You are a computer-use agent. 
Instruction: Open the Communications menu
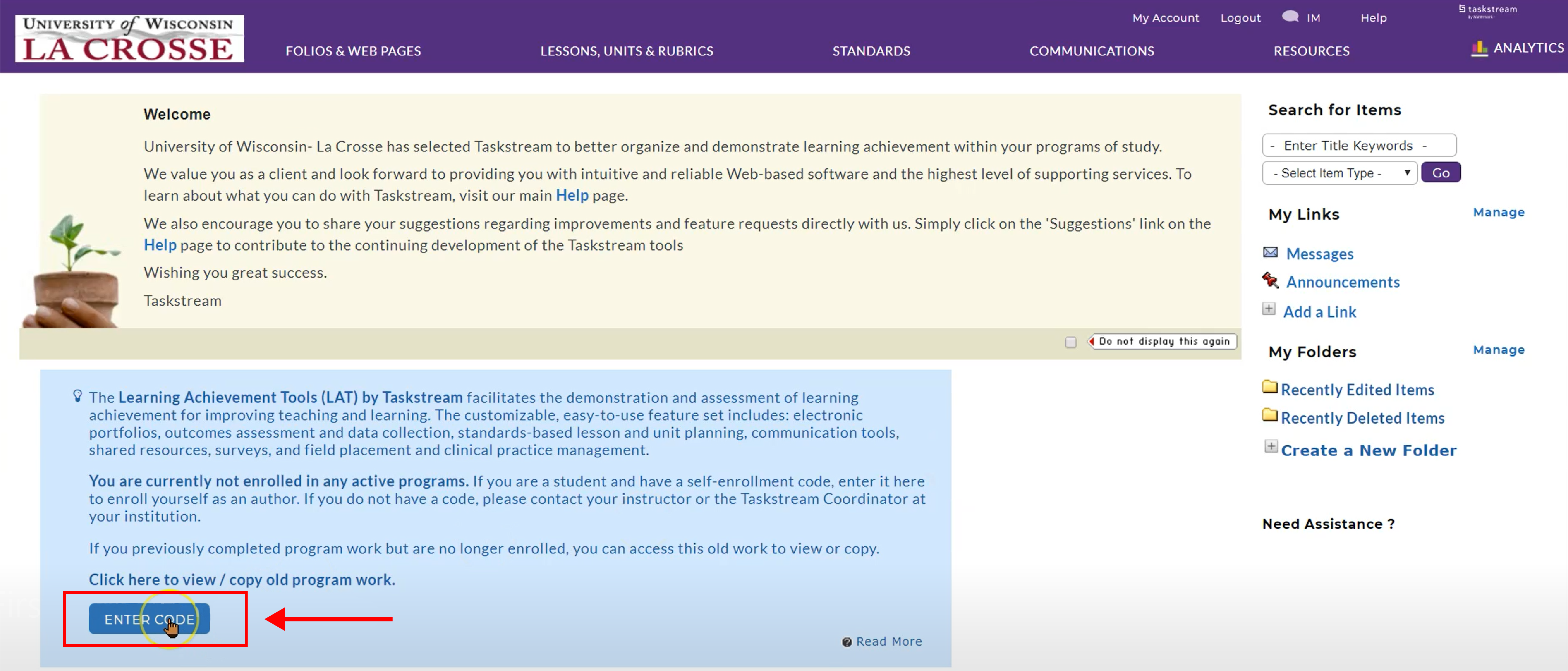[1091, 51]
